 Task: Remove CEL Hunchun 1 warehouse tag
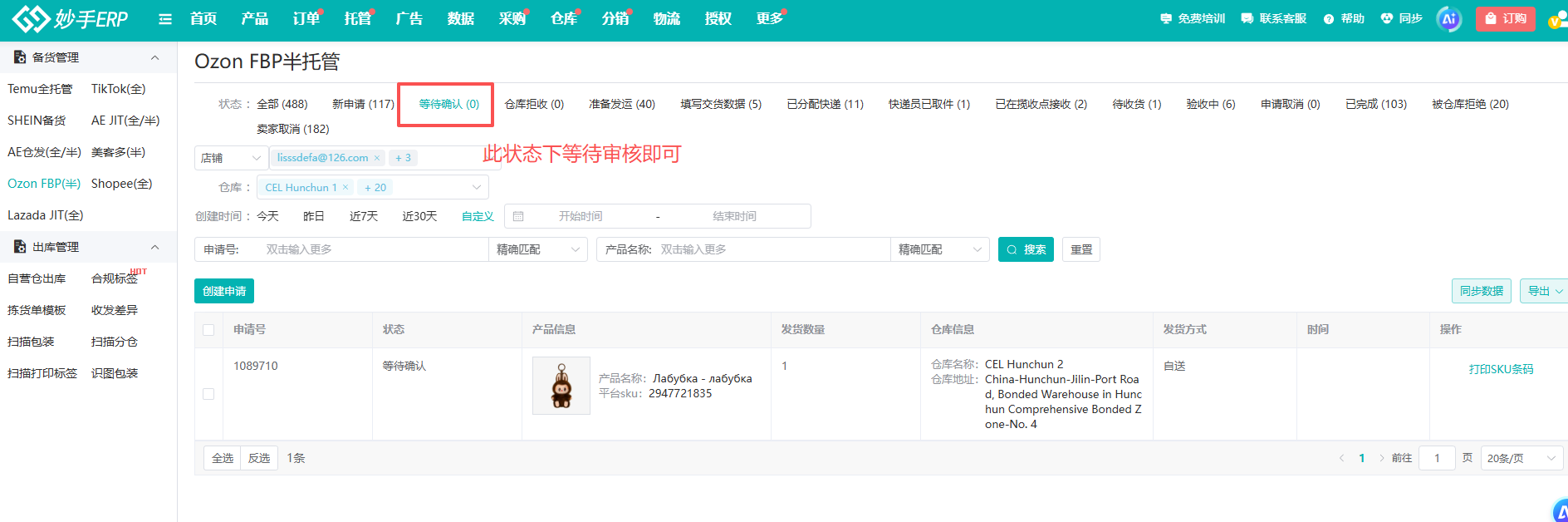[x=345, y=188]
